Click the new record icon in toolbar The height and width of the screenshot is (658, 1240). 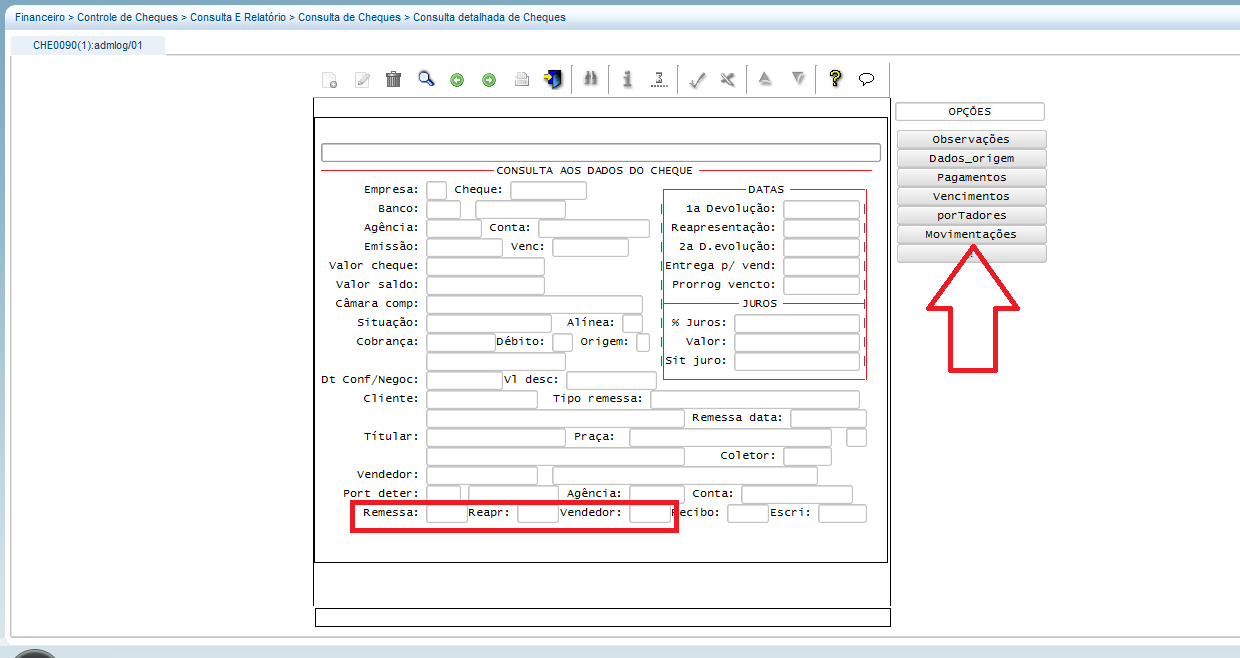pos(329,80)
